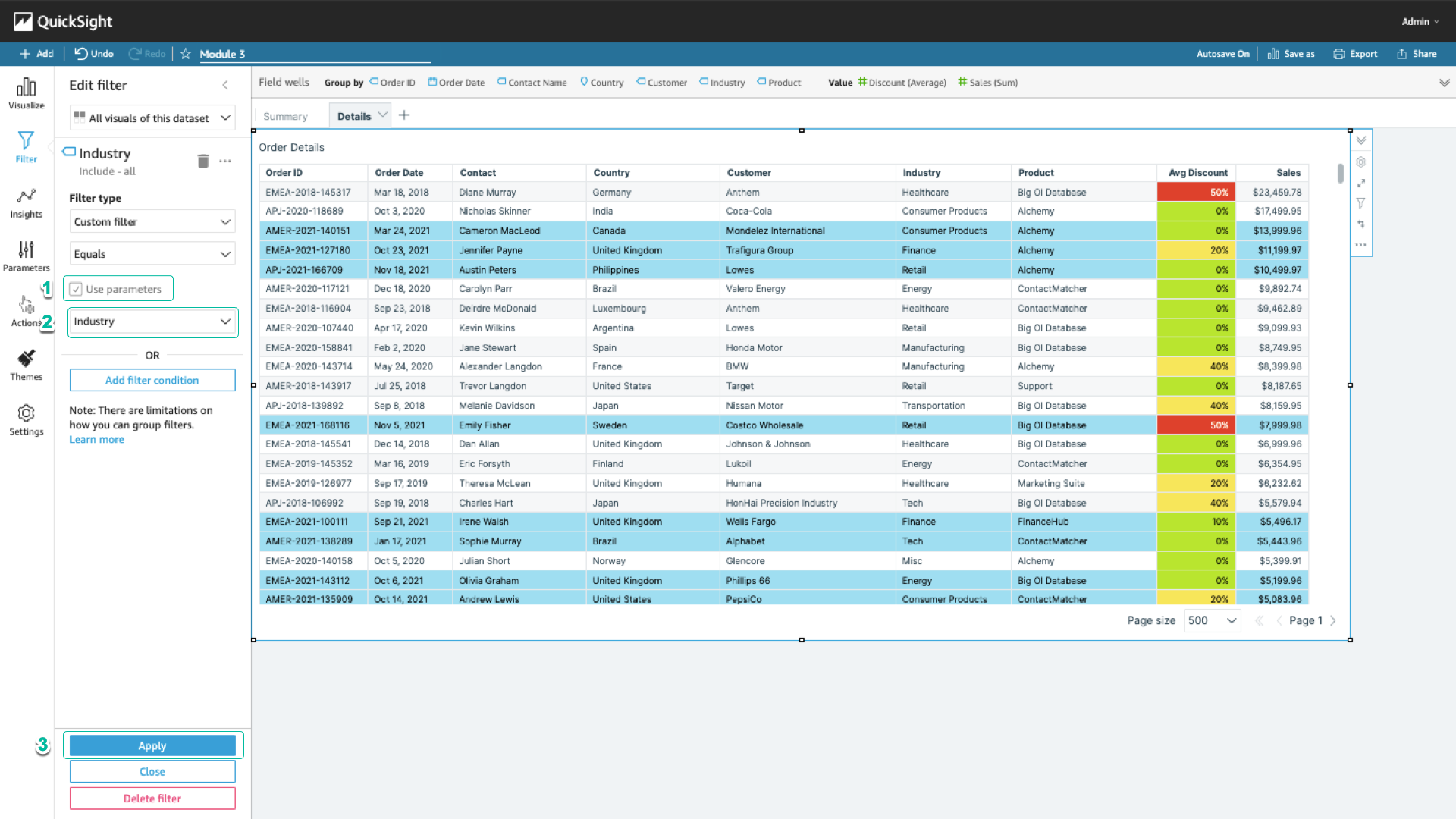Open the All visuals of this dataset dropdown
Image resolution: width=1456 pixels, height=819 pixels.
pos(152,118)
